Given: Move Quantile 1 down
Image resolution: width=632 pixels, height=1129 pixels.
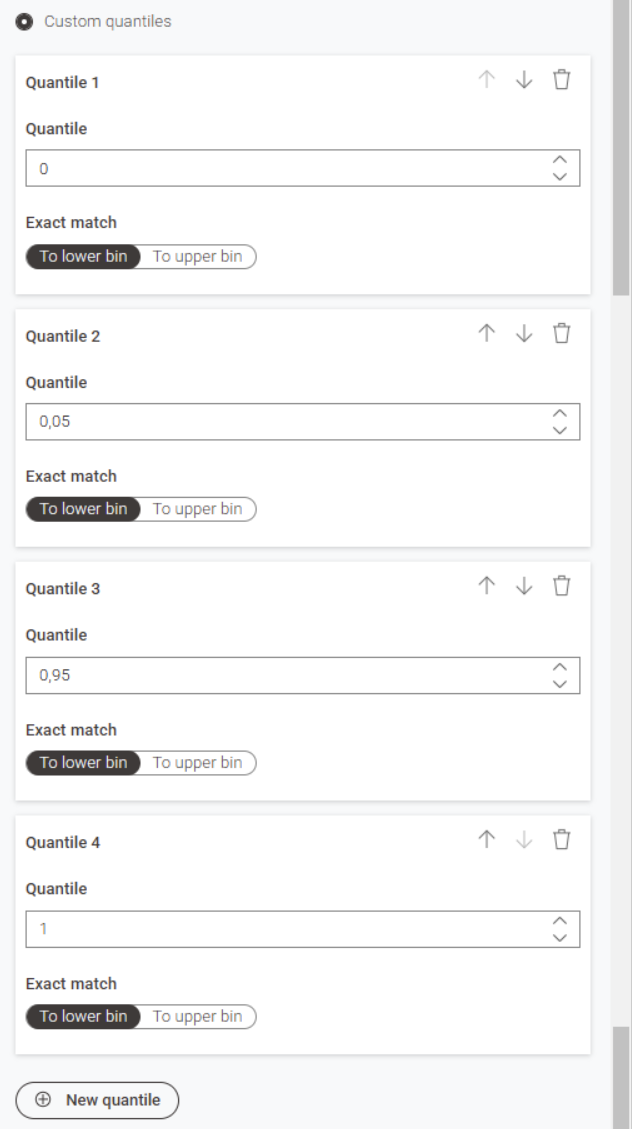Looking at the screenshot, I should coord(524,80).
